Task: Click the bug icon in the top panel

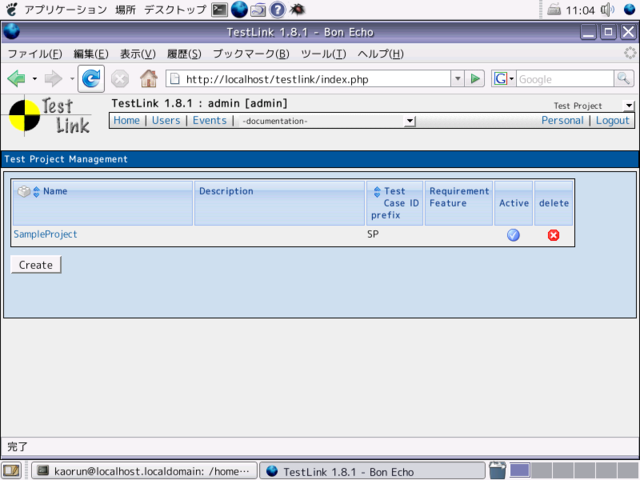Action: click(x=297, y=9)
